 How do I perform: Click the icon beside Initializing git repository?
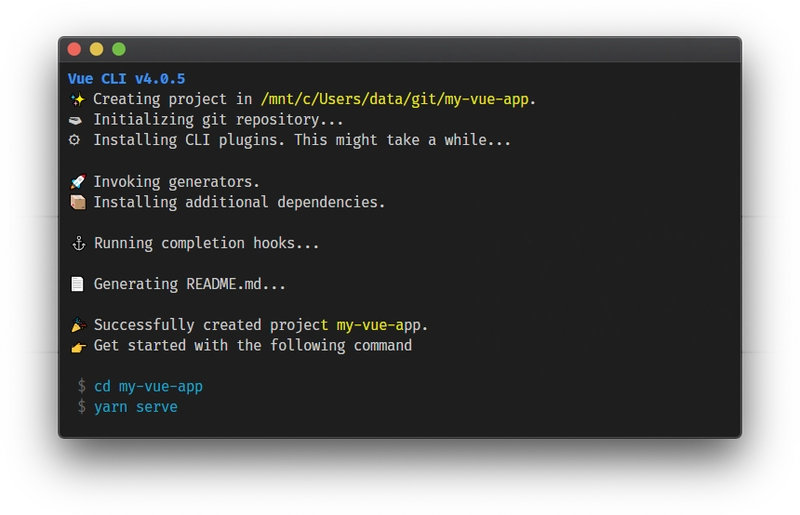point(76,120)
